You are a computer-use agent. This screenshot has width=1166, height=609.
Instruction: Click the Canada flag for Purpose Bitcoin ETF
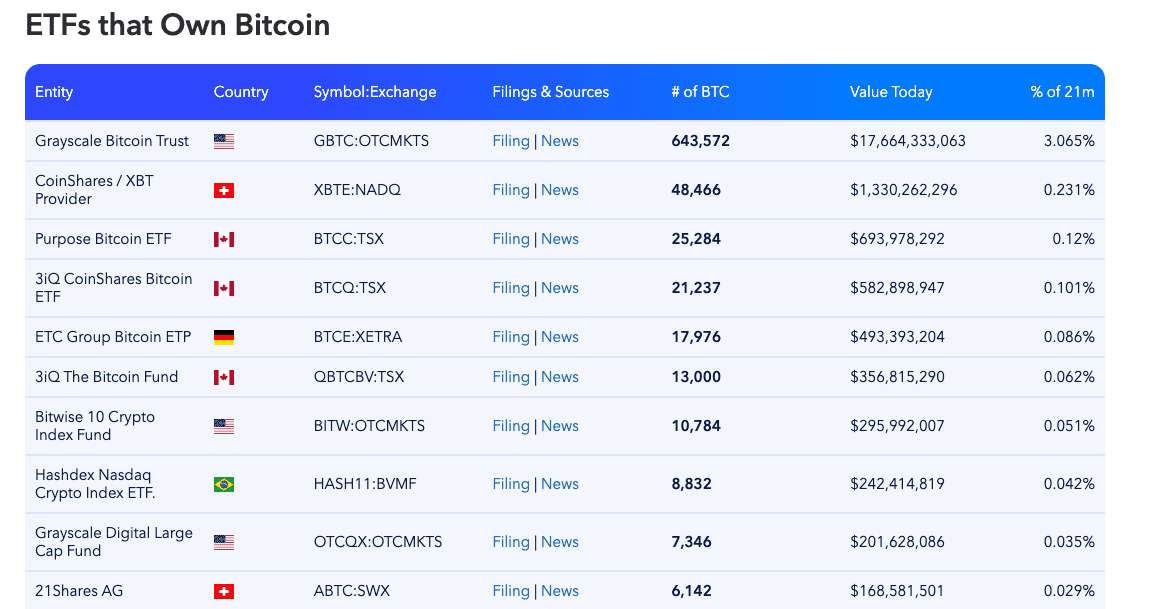pyautogui.click(x=224, y=239)
